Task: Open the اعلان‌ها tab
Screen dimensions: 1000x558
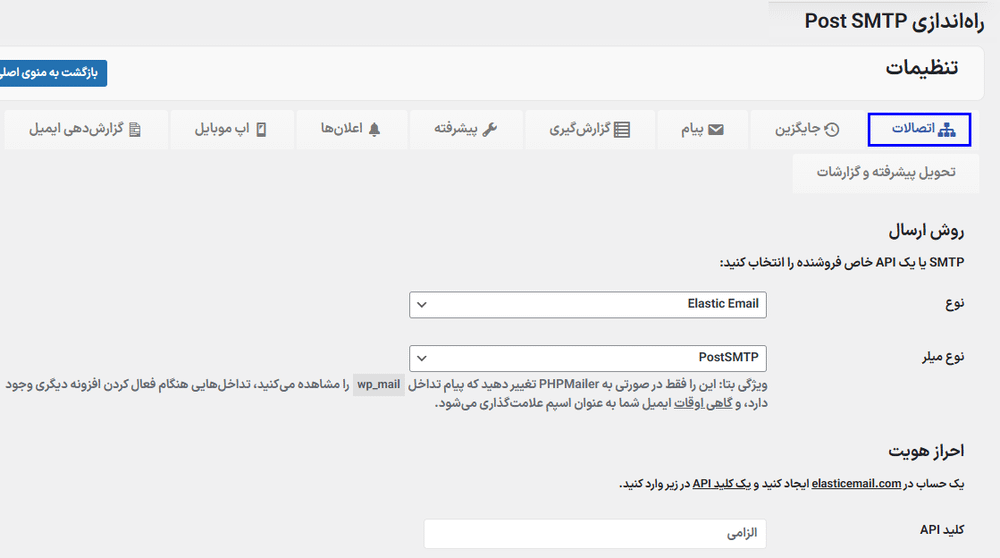Action: click(351, 129)
